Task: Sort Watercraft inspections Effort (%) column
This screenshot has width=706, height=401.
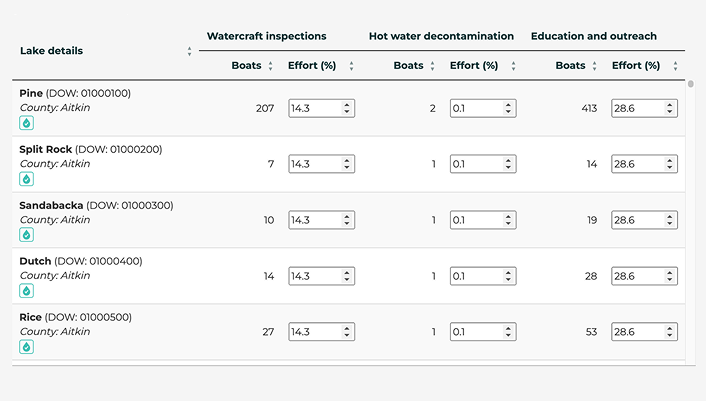Action: (x=352, y=66)
